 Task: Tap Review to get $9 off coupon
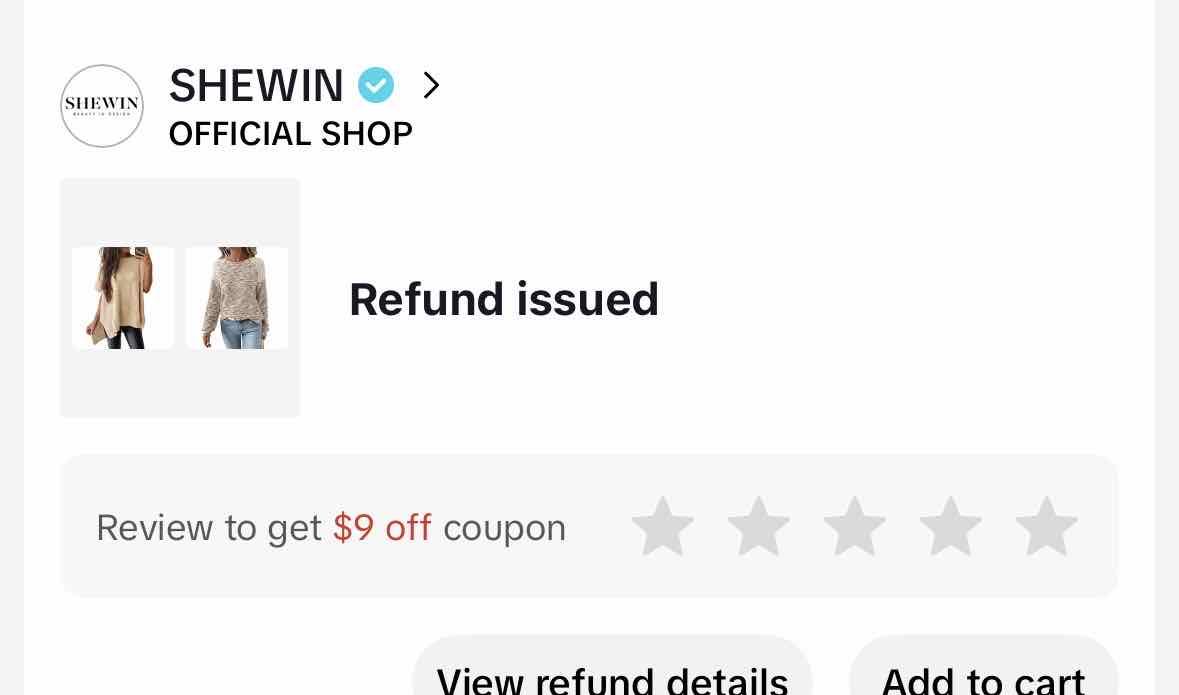[x=331, y=527]
